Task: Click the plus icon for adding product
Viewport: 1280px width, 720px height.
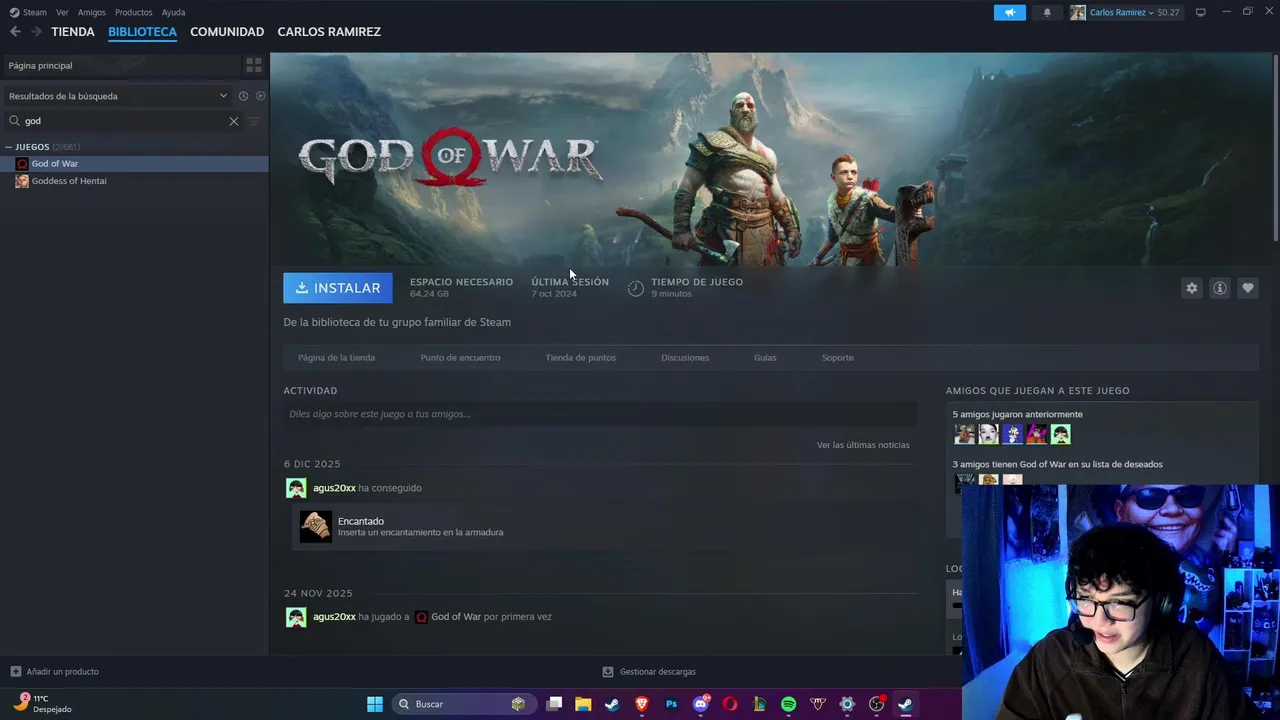Action: pyautogui.click(x=15, y=672)
